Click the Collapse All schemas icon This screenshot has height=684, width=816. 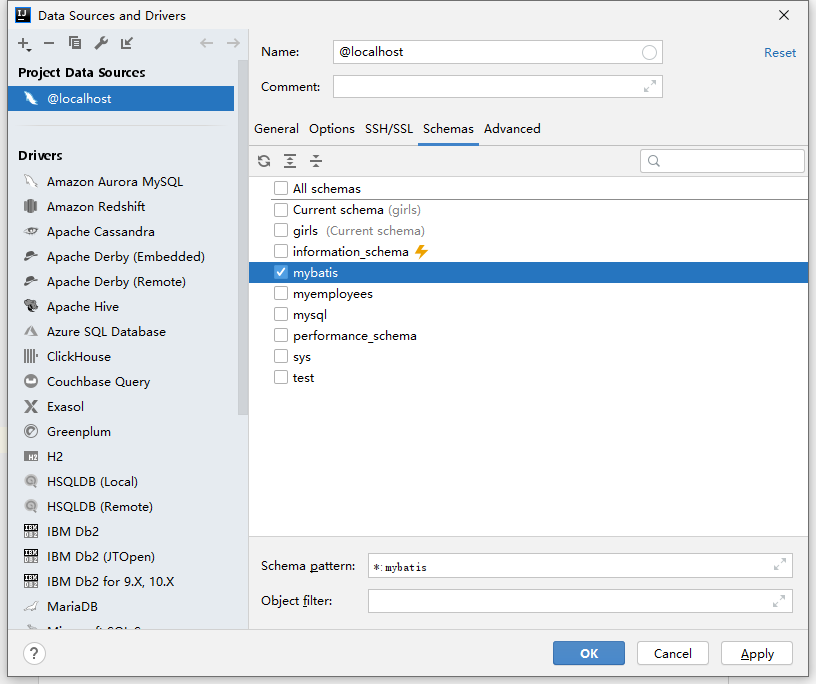(316, 161)
